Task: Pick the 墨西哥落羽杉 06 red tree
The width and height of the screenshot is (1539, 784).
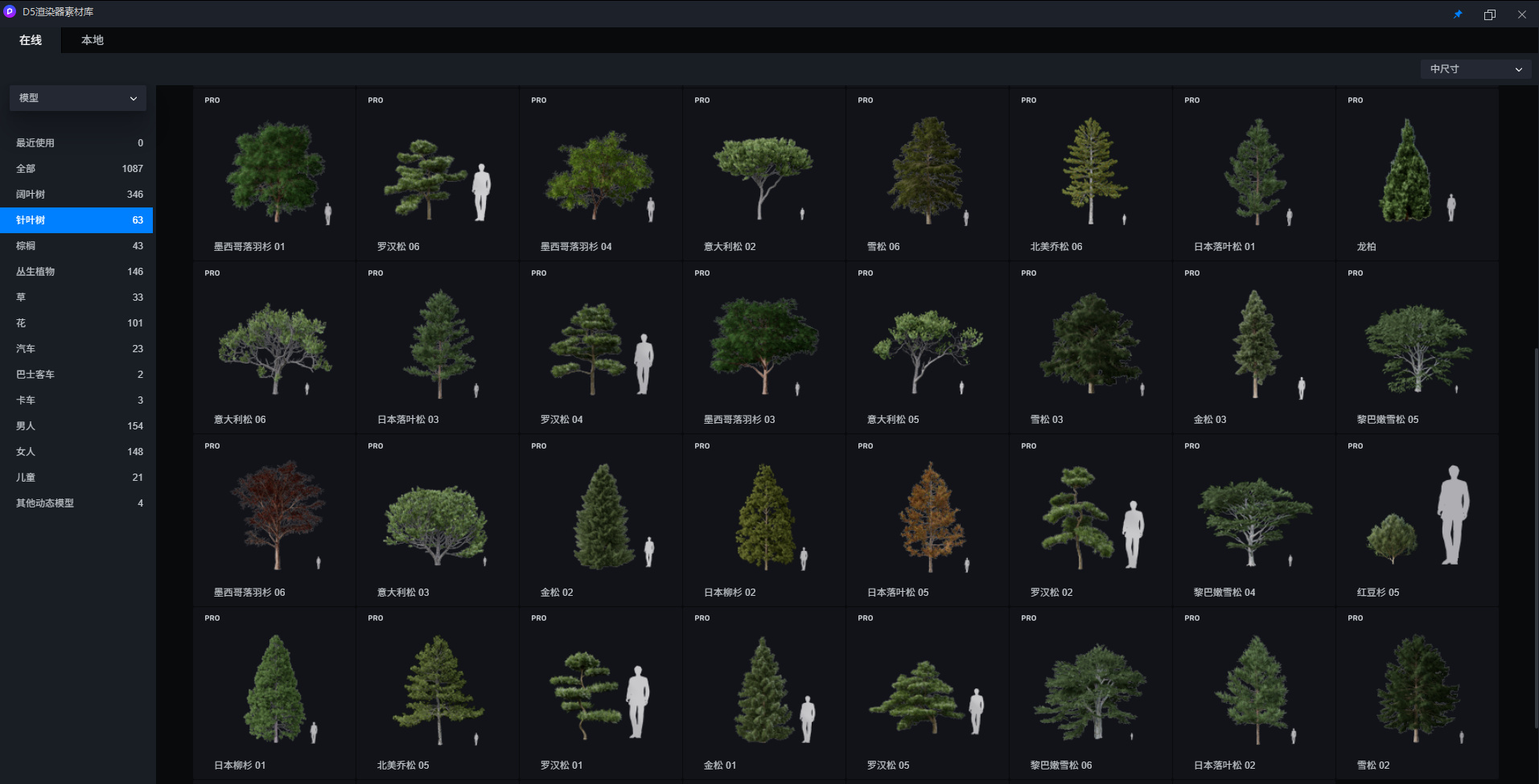Action: pyautogui.click(x=274, y=519)
